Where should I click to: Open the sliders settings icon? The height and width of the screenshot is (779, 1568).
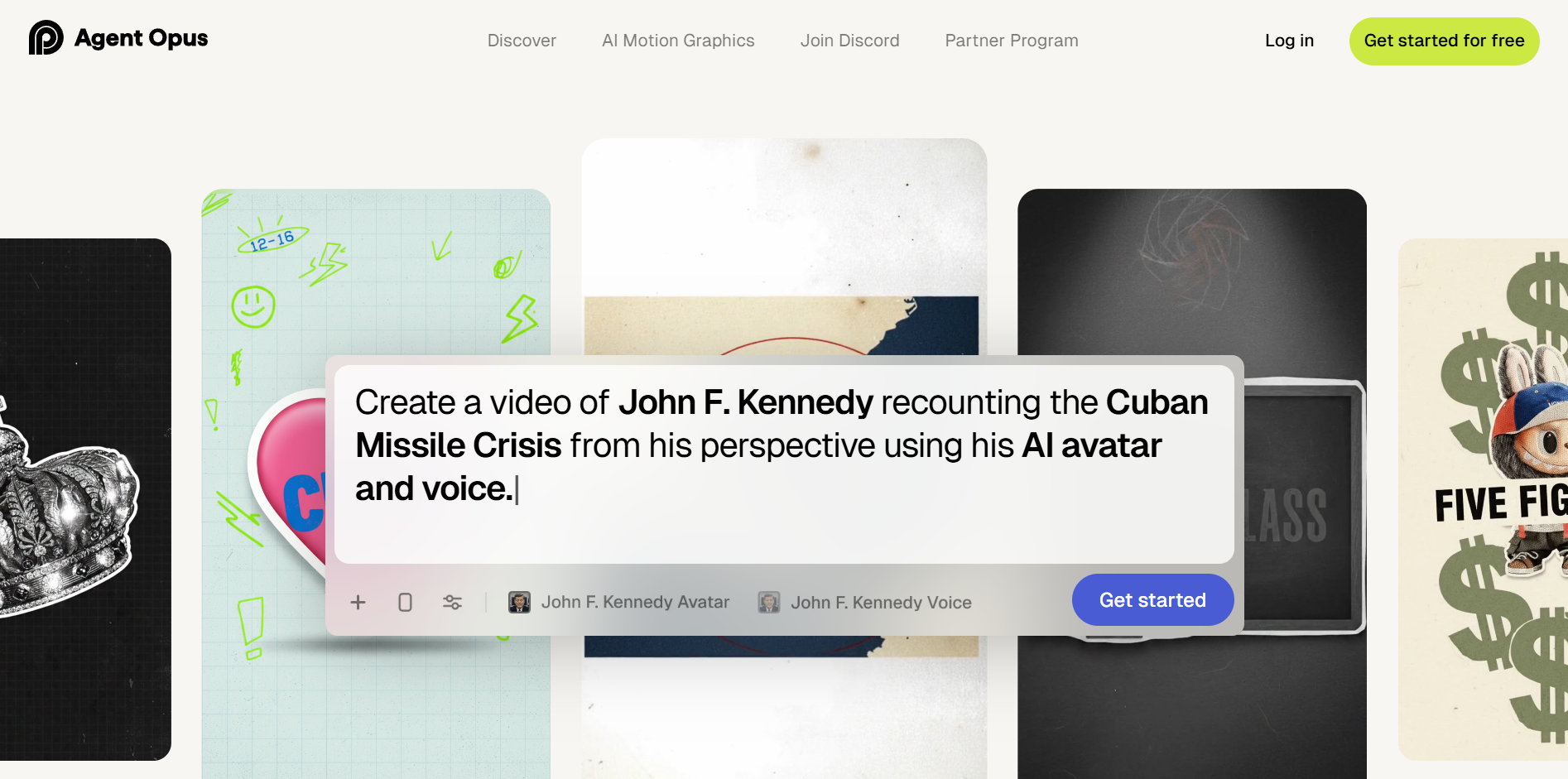(x=452, y=602)
